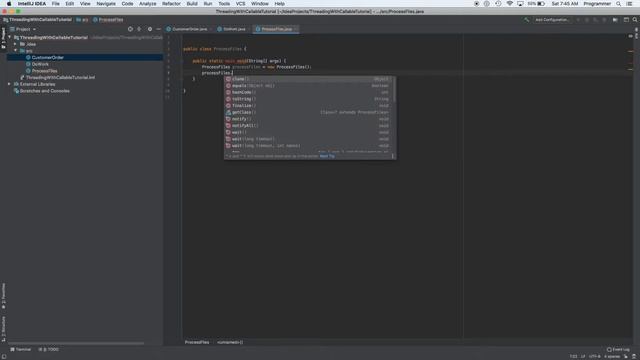Click ThreadingWithCallableTutorial breadcrumb in navigation bar

[37, 20]
